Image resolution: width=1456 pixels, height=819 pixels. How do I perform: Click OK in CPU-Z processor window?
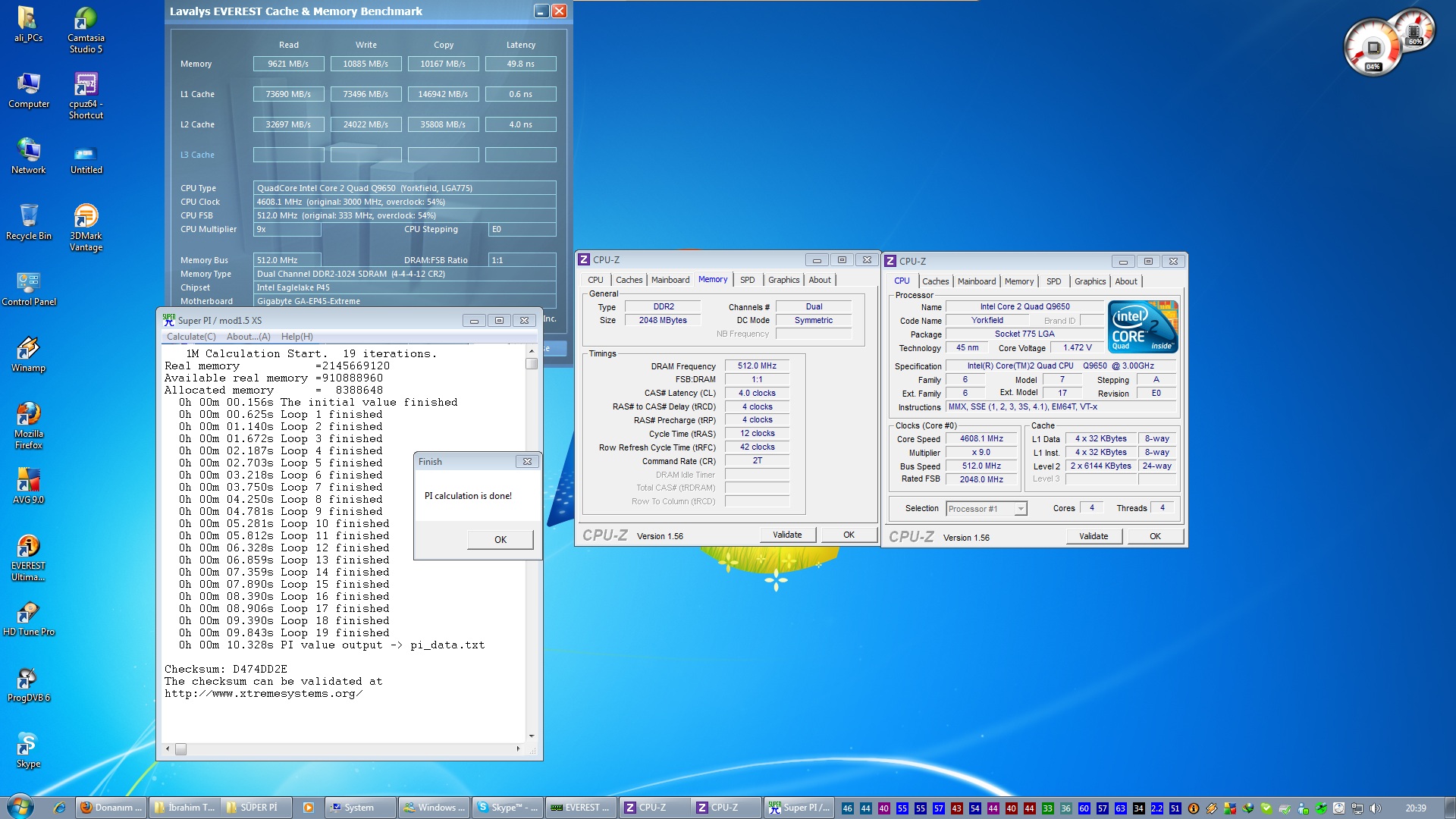click(x=1155, y=536)
